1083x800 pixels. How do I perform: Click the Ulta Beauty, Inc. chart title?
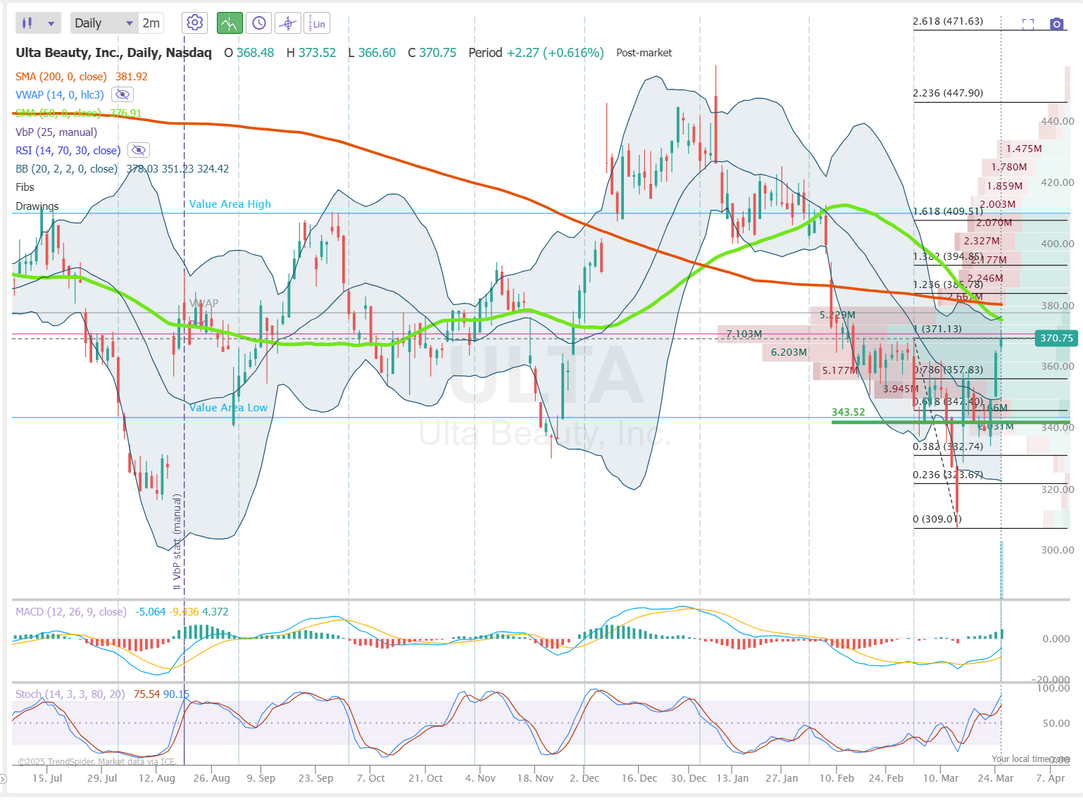[114, 53]
